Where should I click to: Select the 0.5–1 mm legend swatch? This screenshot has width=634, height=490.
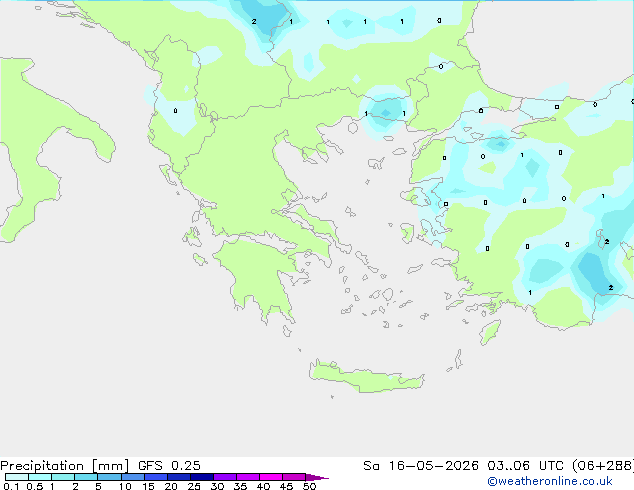[40, 477]
